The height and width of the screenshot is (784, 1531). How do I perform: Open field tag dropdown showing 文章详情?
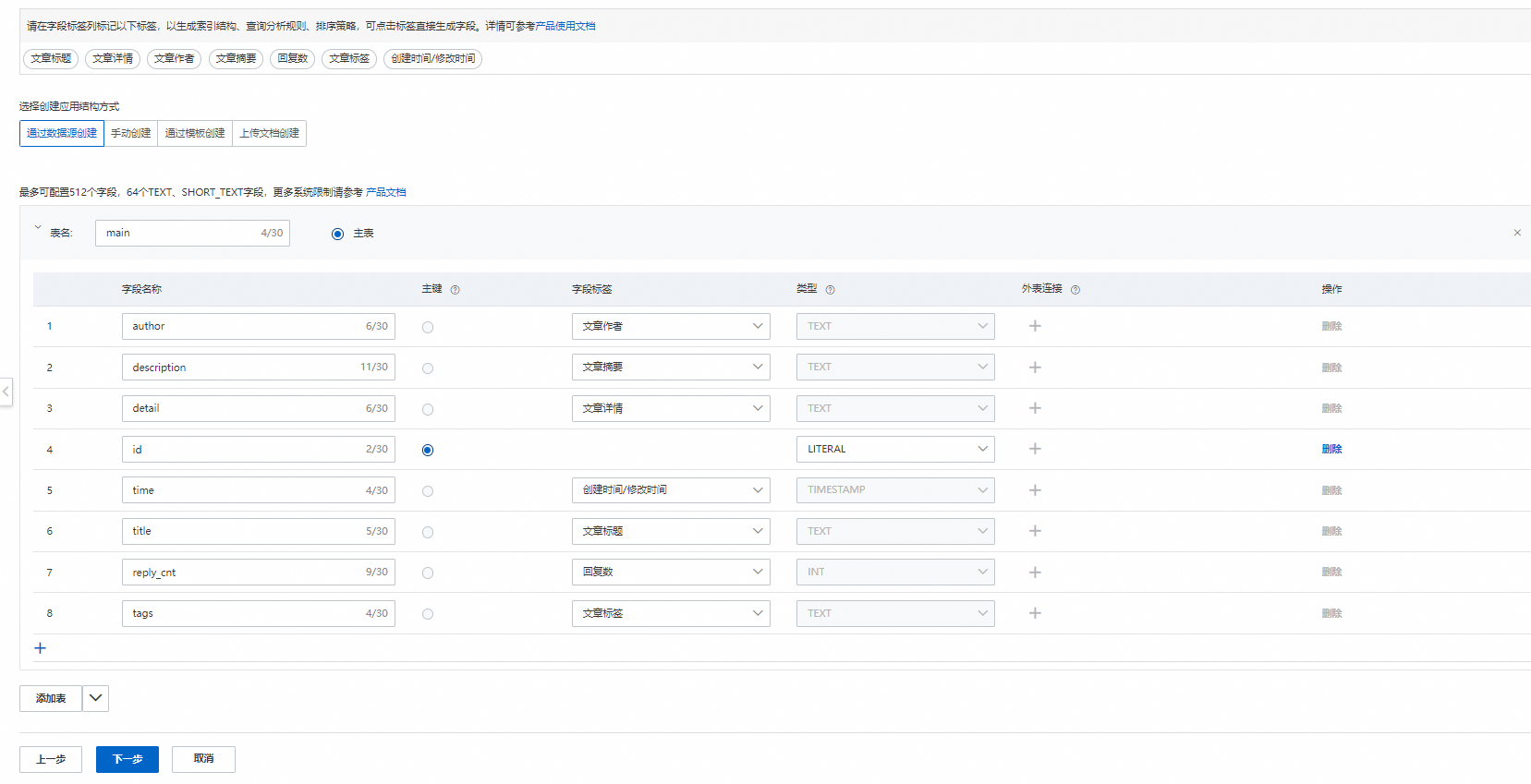(671, 408)
